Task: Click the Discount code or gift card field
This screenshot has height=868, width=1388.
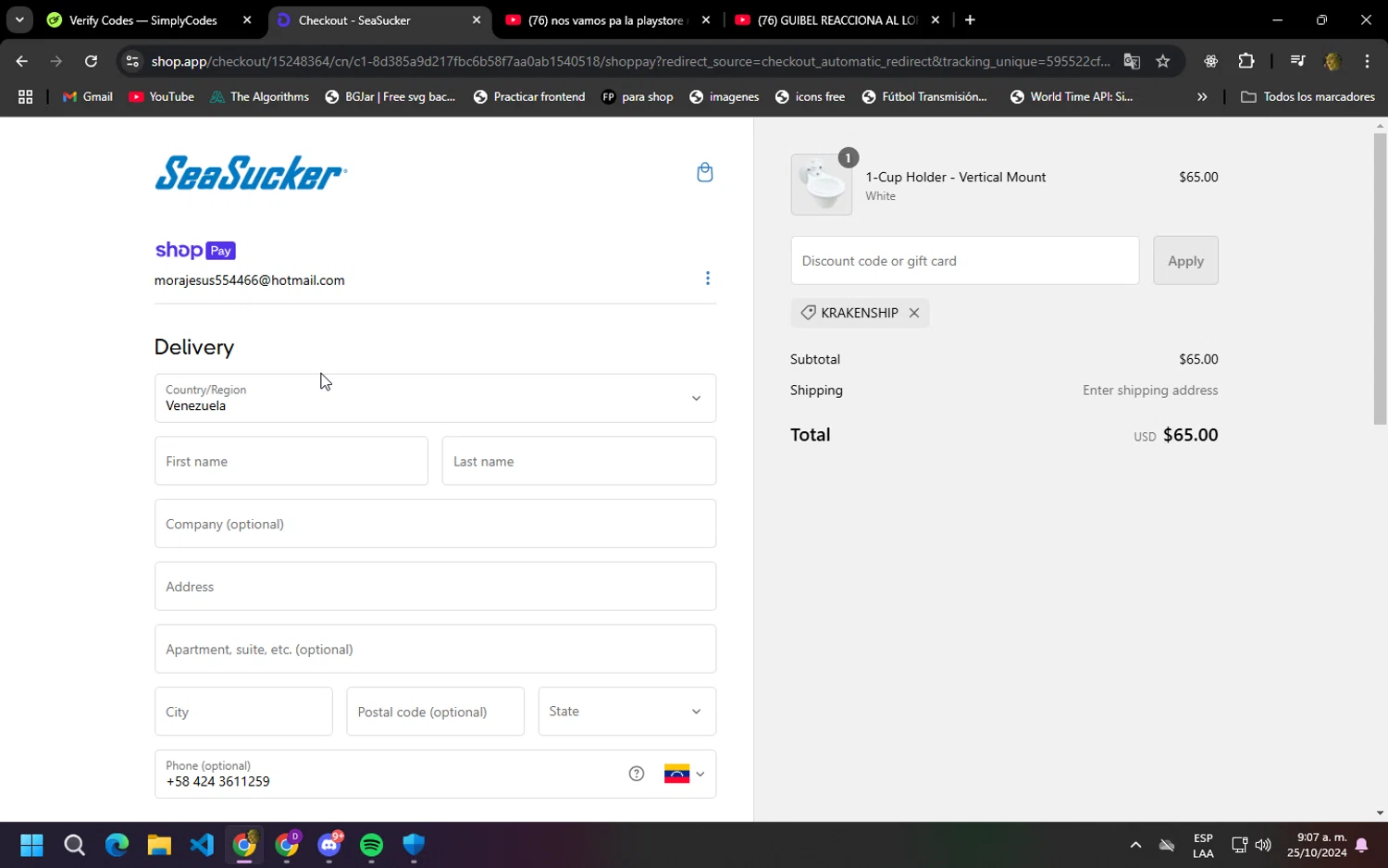Action: 965,260
